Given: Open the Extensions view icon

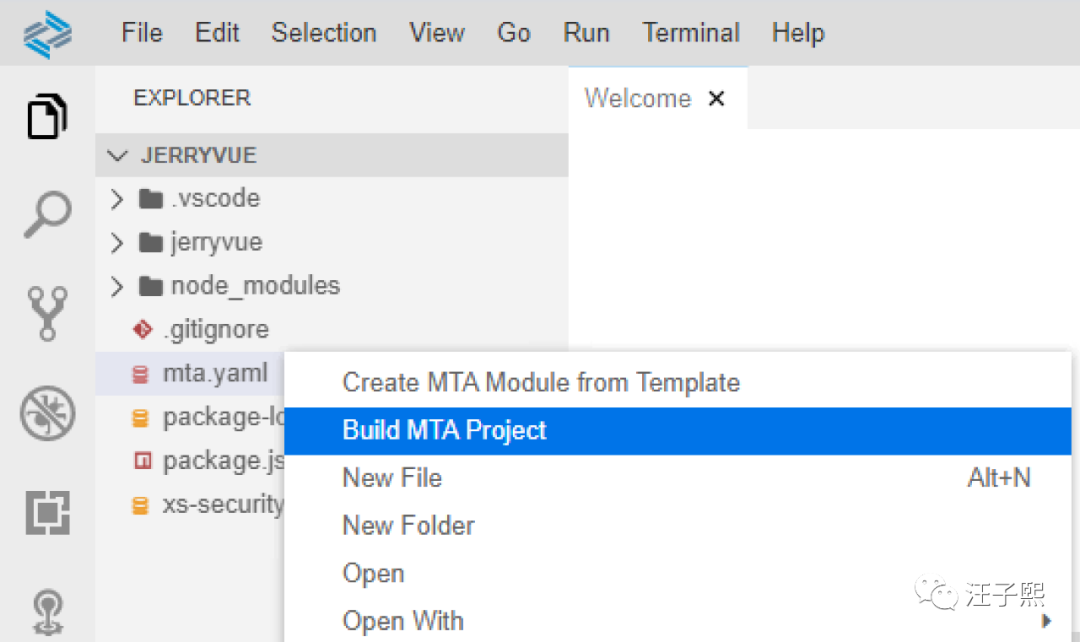Looking at the screenshot, I should (47, 512).
